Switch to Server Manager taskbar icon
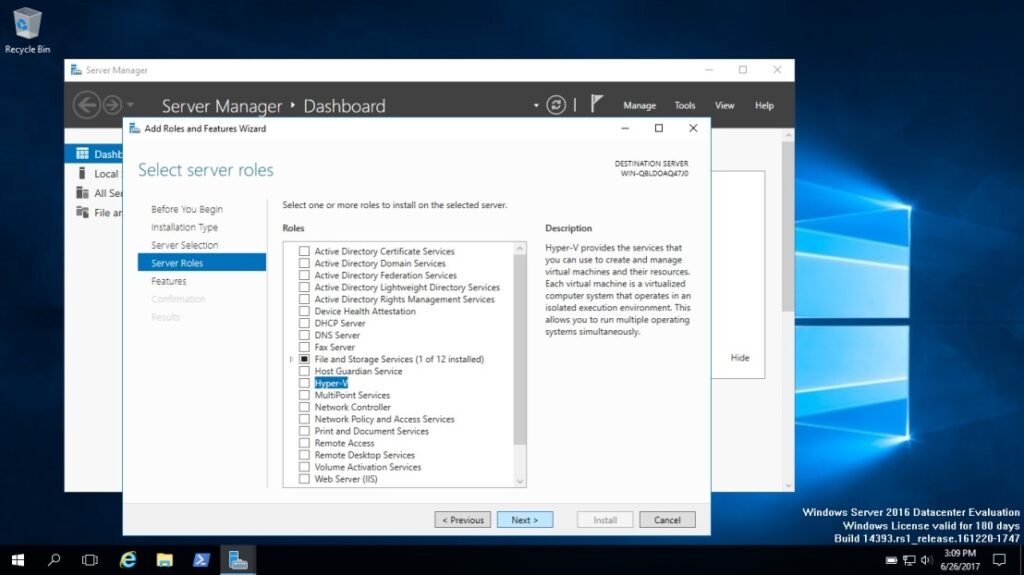1024x575 pixels. click(238, 560)
